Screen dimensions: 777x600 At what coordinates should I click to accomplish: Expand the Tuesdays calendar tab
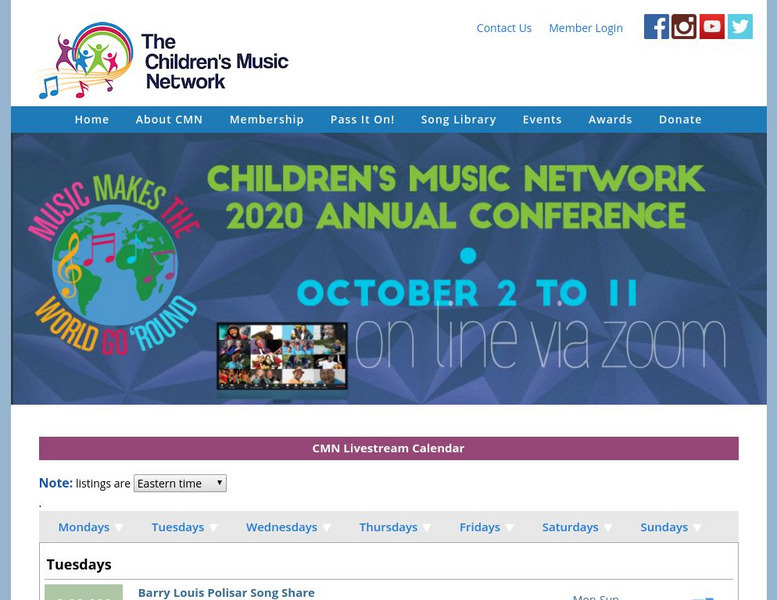184,527
